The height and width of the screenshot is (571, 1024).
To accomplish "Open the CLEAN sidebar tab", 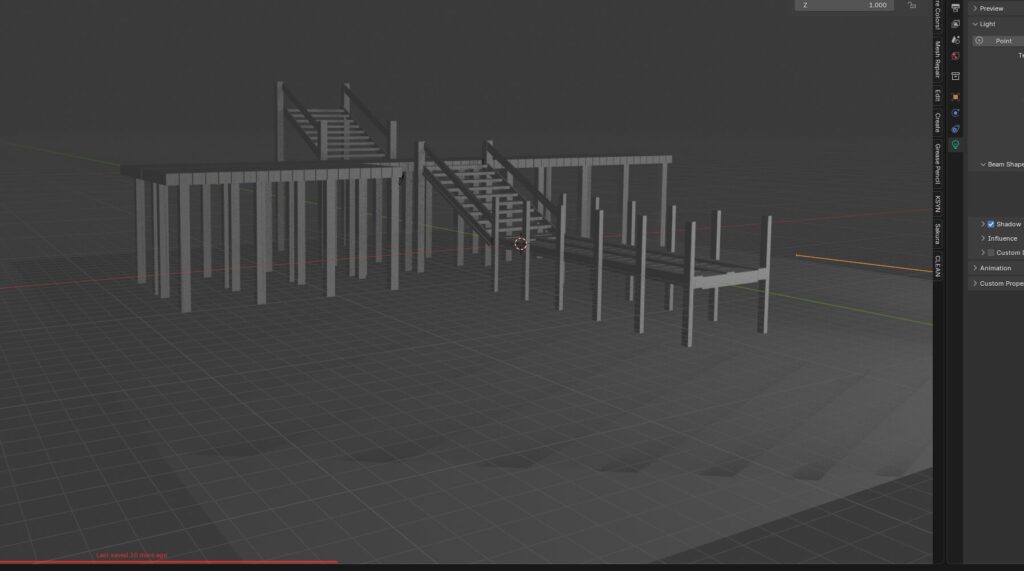I will point(938,265).
